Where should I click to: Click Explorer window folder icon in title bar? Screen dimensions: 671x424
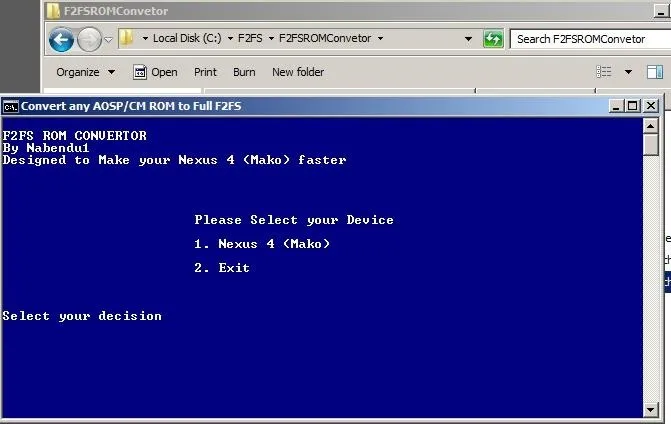[x=53, y=11]
